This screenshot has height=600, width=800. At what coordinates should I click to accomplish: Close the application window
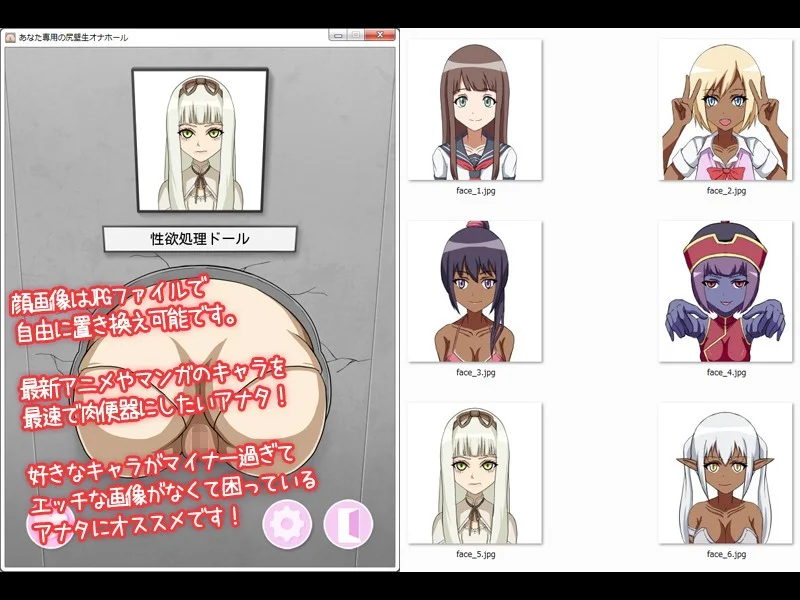(379, 36)
